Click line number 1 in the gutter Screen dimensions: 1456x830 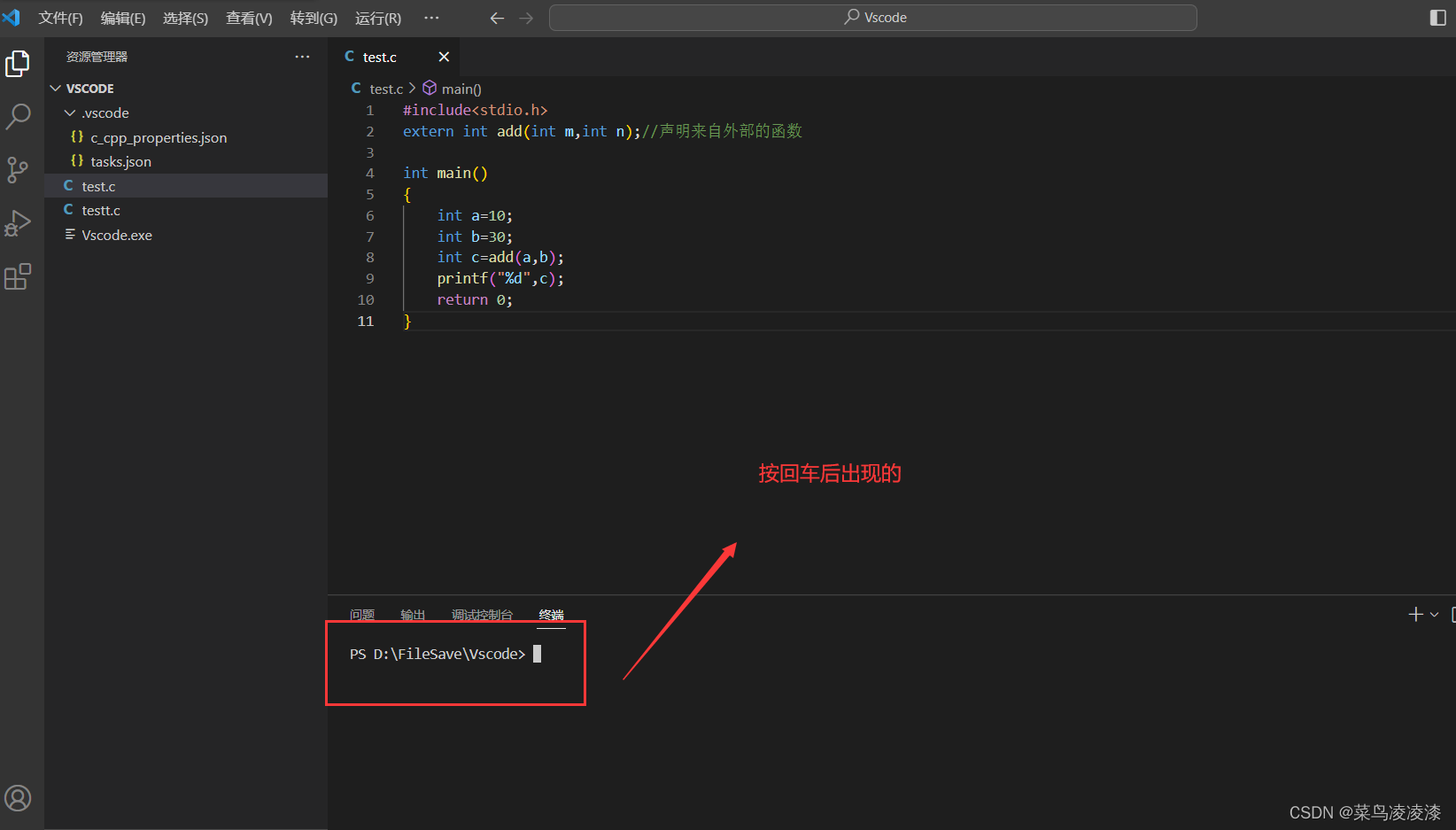click(370, 110)
